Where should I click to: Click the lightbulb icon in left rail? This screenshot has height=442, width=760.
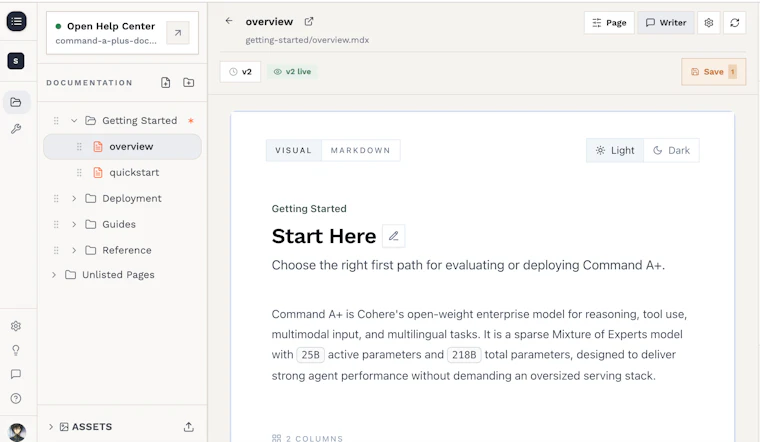click(x=16, y=350)
